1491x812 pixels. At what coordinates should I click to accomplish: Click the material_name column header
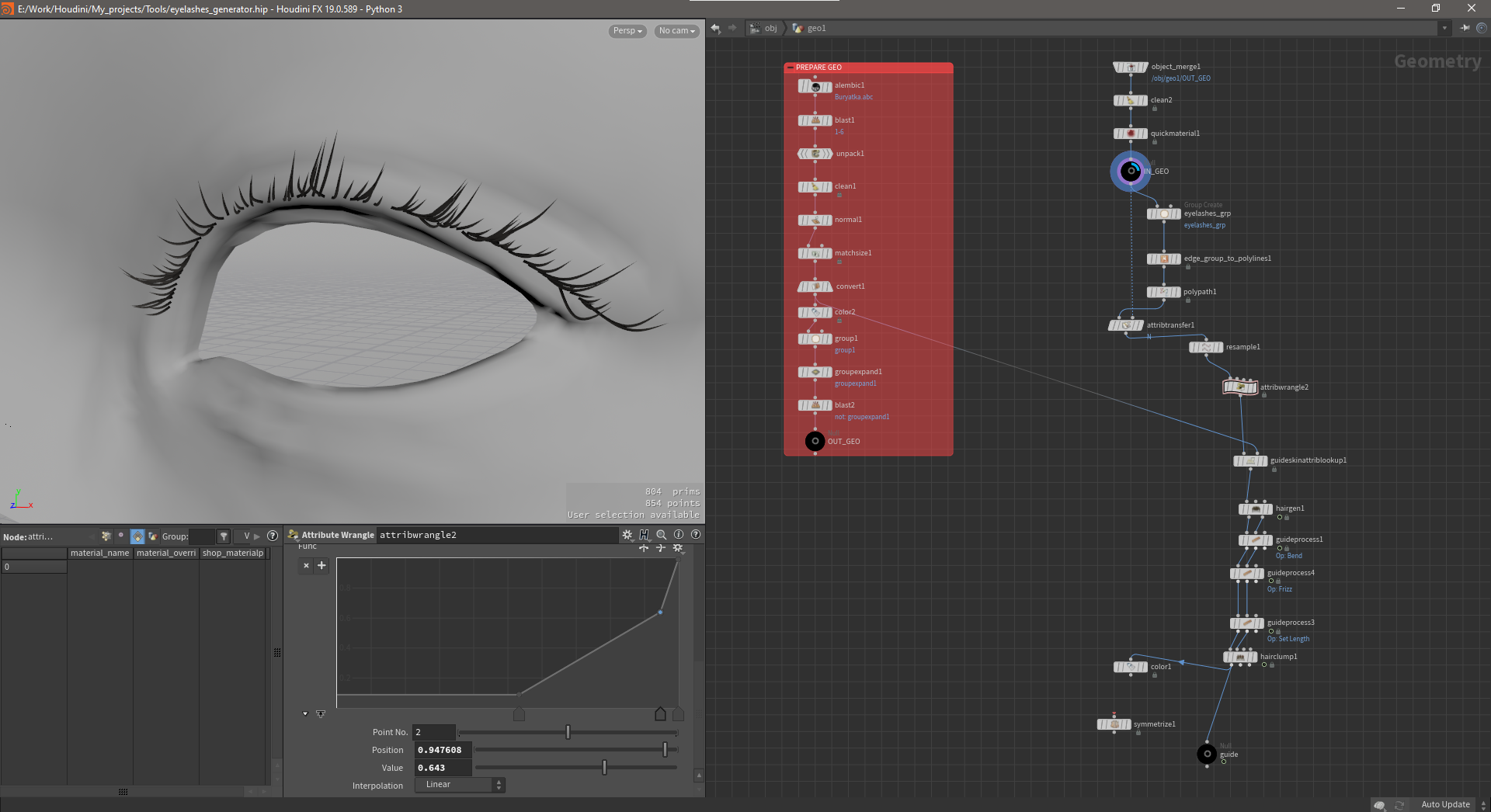click(99, 553)
